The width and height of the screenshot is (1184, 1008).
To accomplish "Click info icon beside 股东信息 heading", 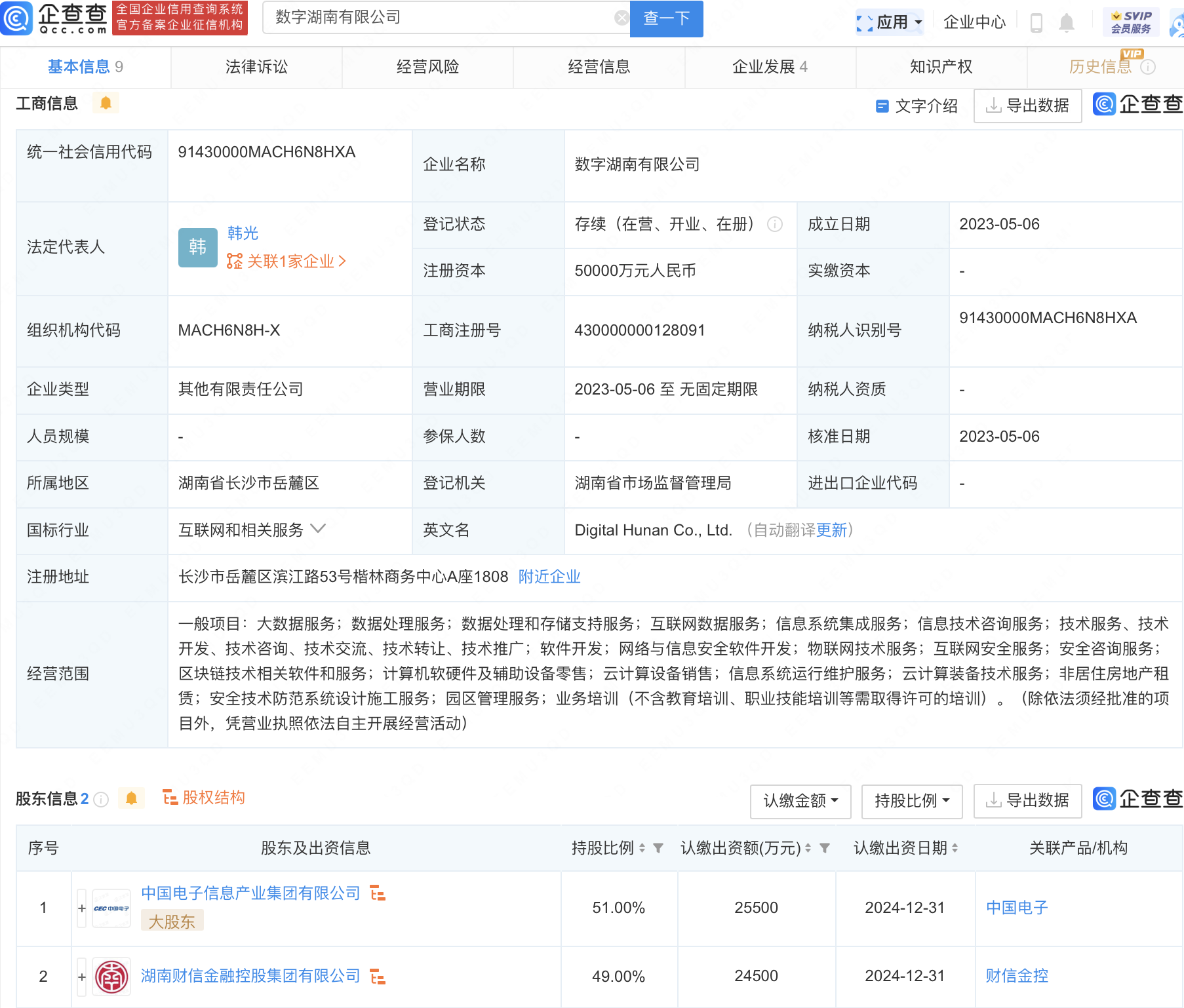I will [101, 799].
